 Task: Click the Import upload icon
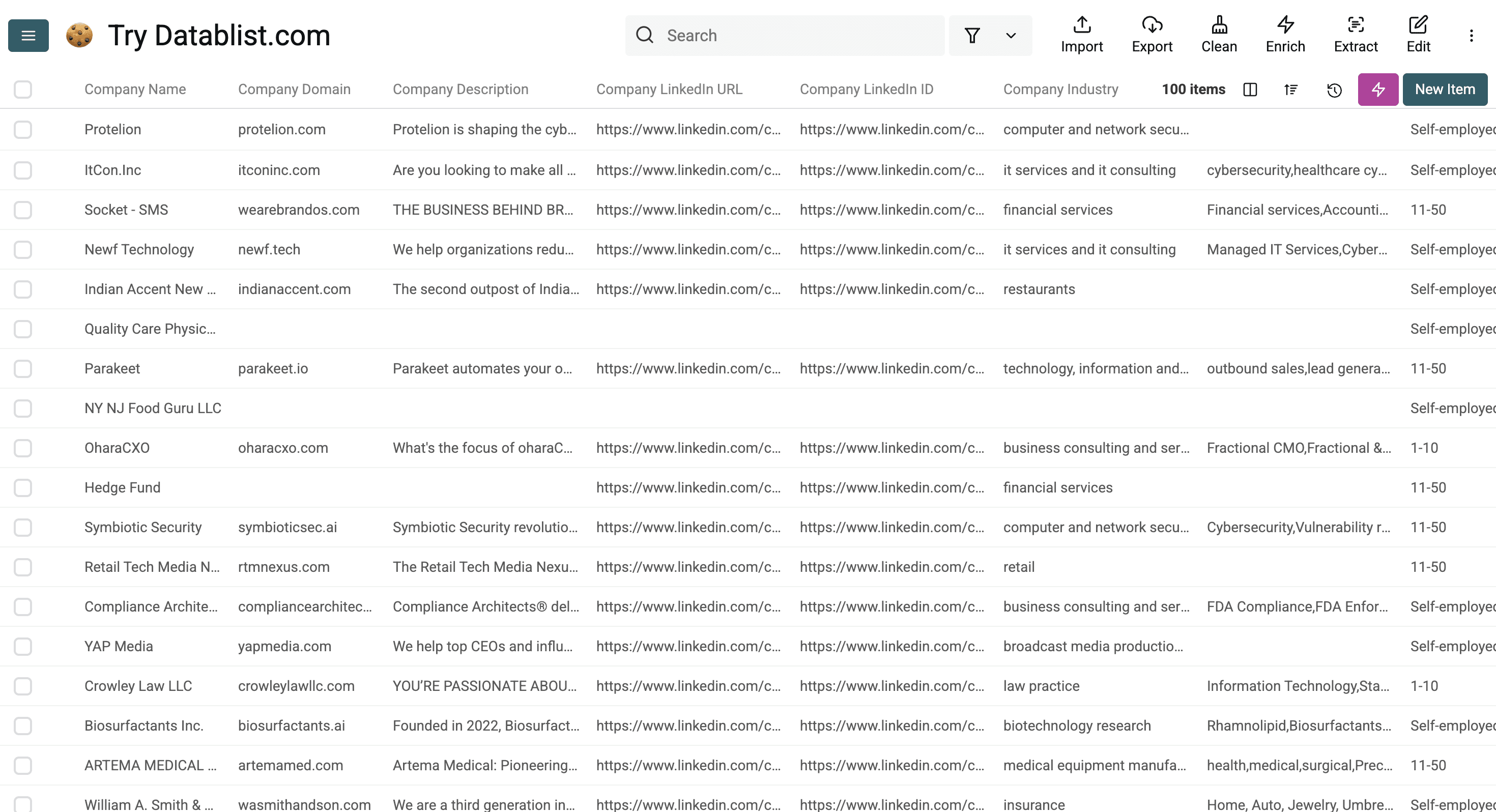click(x=1081, y=25)
